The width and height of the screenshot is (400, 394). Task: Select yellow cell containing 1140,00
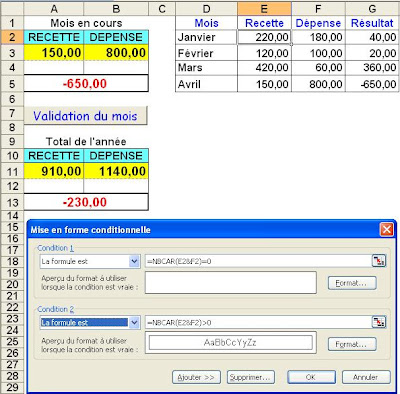click(116, 171)
